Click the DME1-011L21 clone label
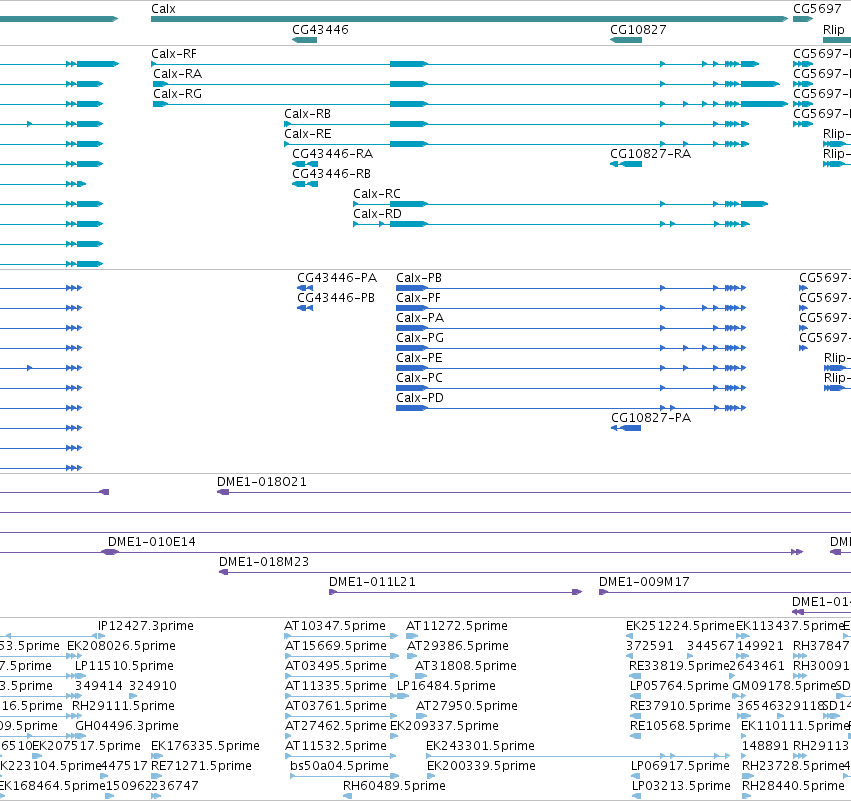The height and width of the screenshot is (801, 851). (372, 582)
